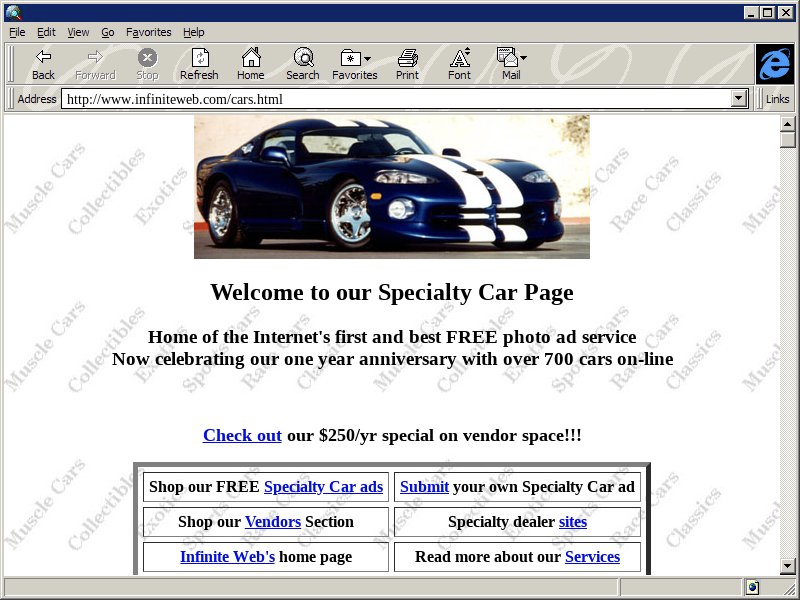Screen dimensions: 800x600
Task: Open the View menu
Action: pos(78,32)
